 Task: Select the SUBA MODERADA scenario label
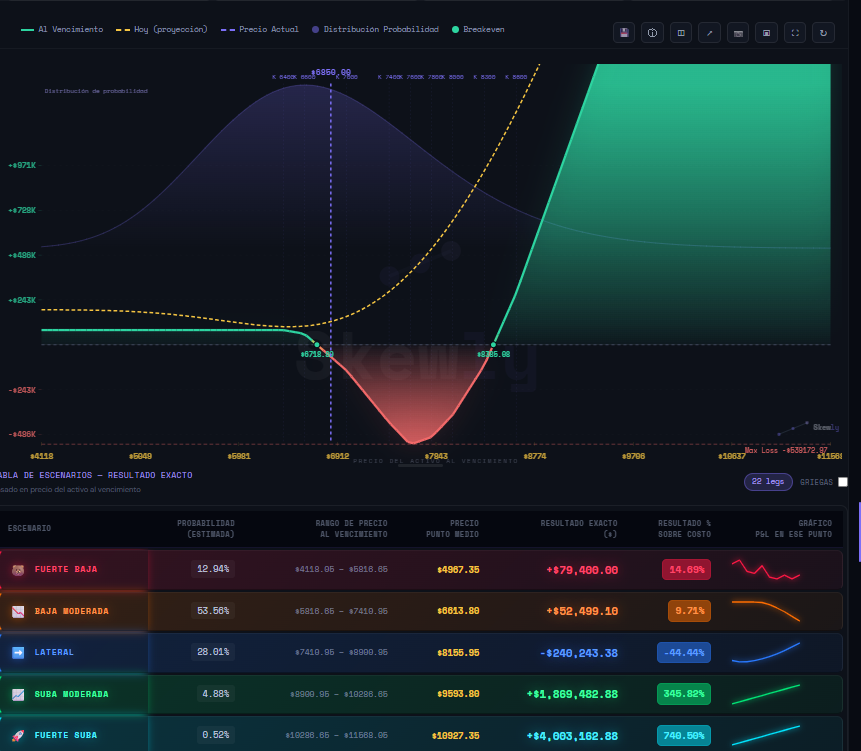coord(71,694)
